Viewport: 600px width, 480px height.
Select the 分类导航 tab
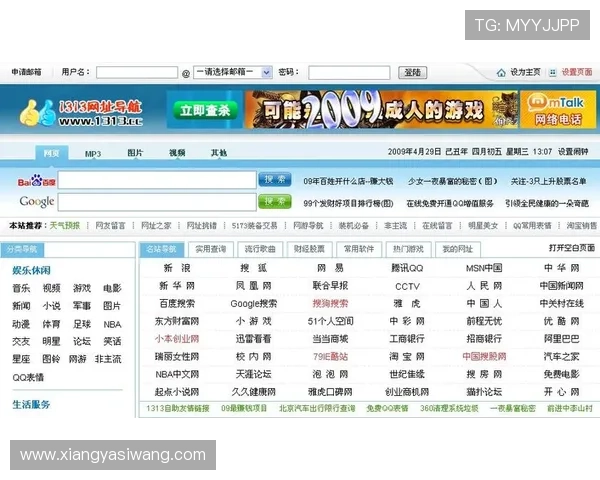22,250
